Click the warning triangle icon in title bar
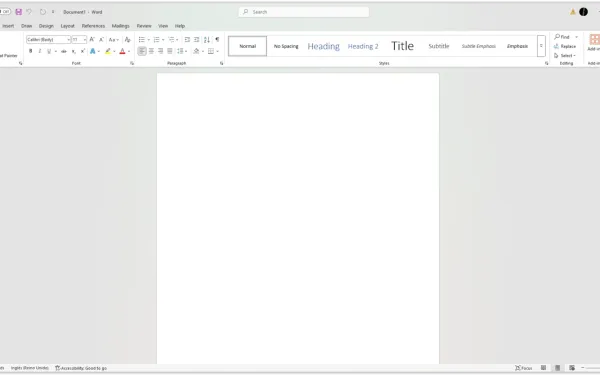Screen dimensions: 600x375 point(572,12)
